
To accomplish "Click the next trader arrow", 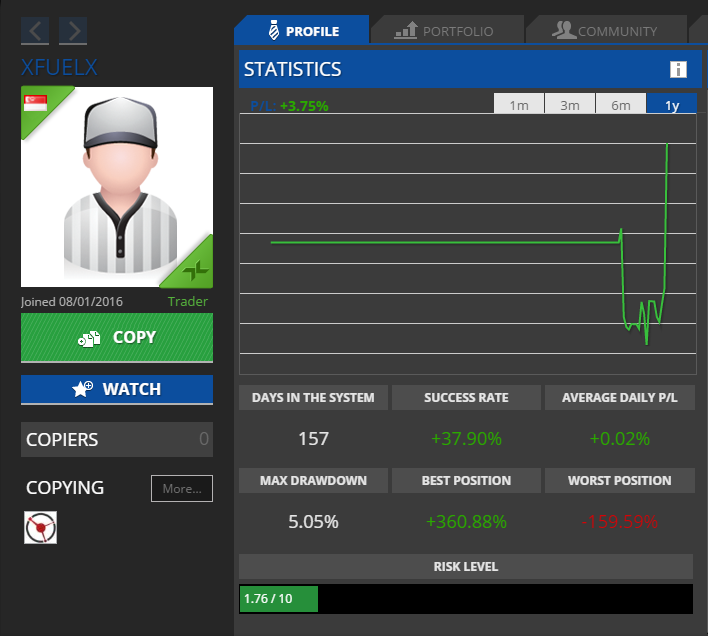I will [73, 31].
